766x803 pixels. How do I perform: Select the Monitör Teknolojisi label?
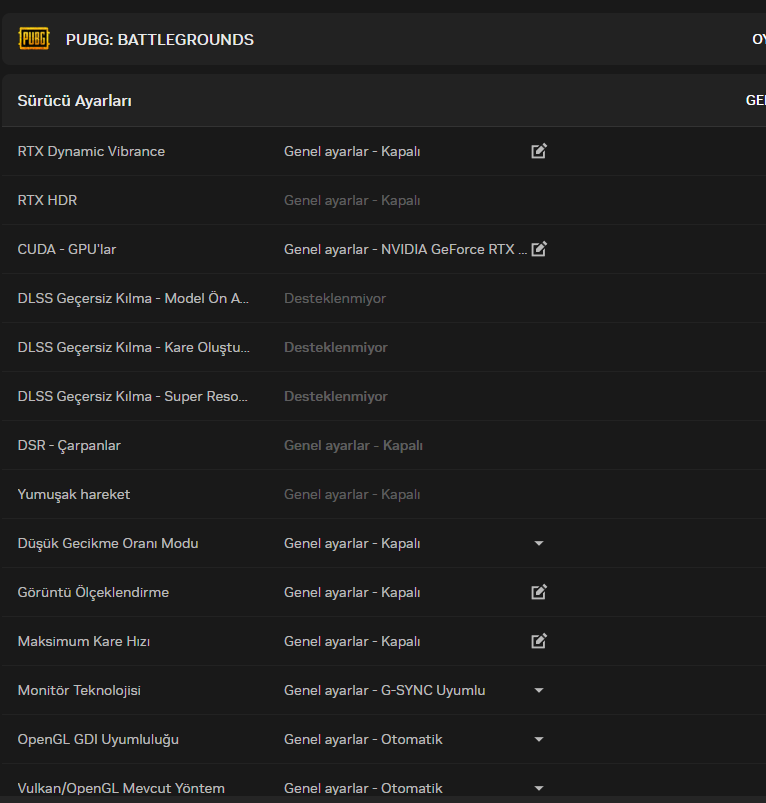pos(79,690)
